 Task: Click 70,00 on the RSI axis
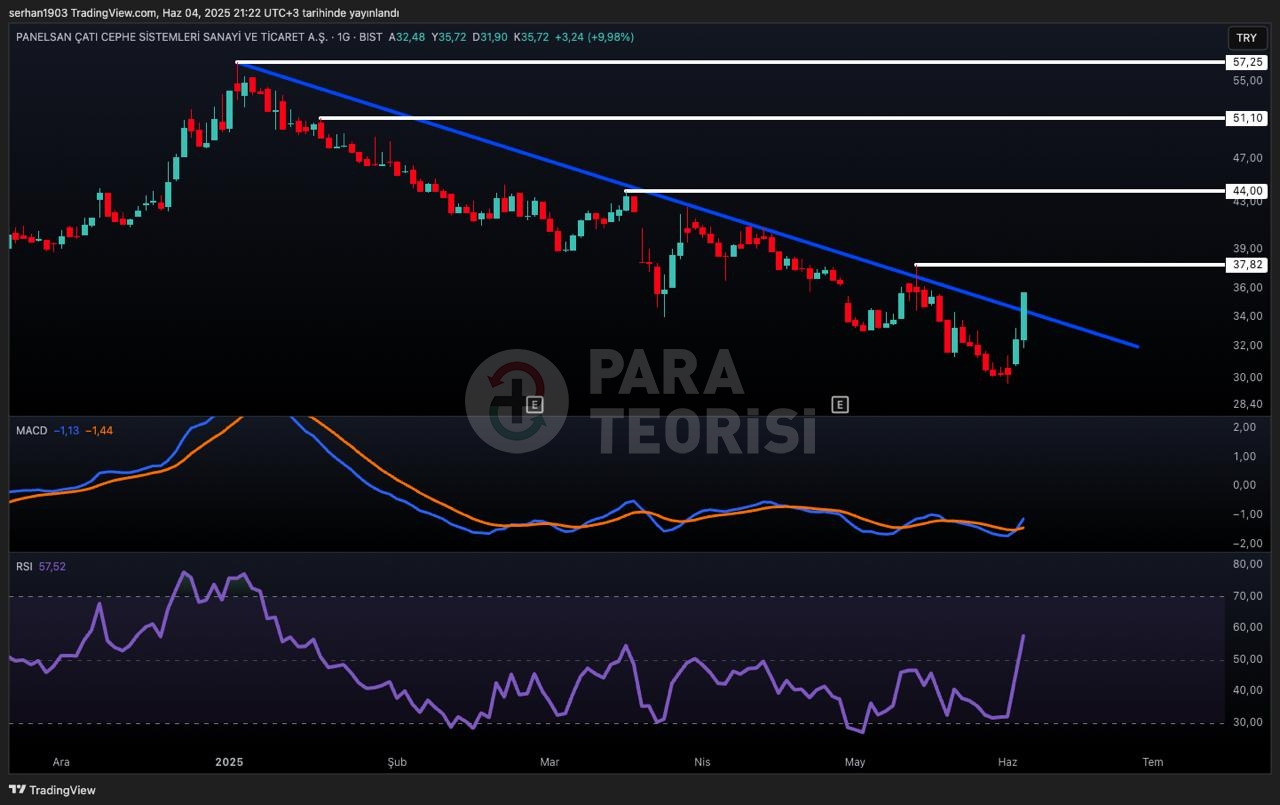click(1247, 596)
